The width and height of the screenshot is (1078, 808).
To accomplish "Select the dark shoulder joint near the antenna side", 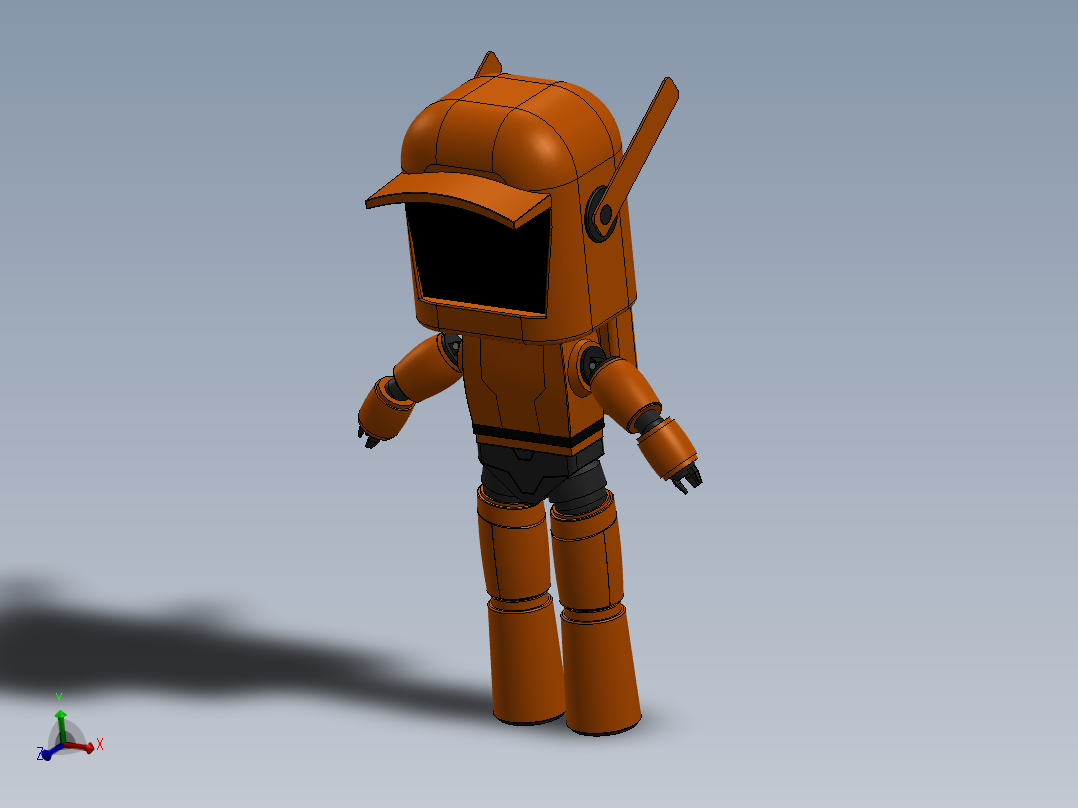I will [591, 364].
